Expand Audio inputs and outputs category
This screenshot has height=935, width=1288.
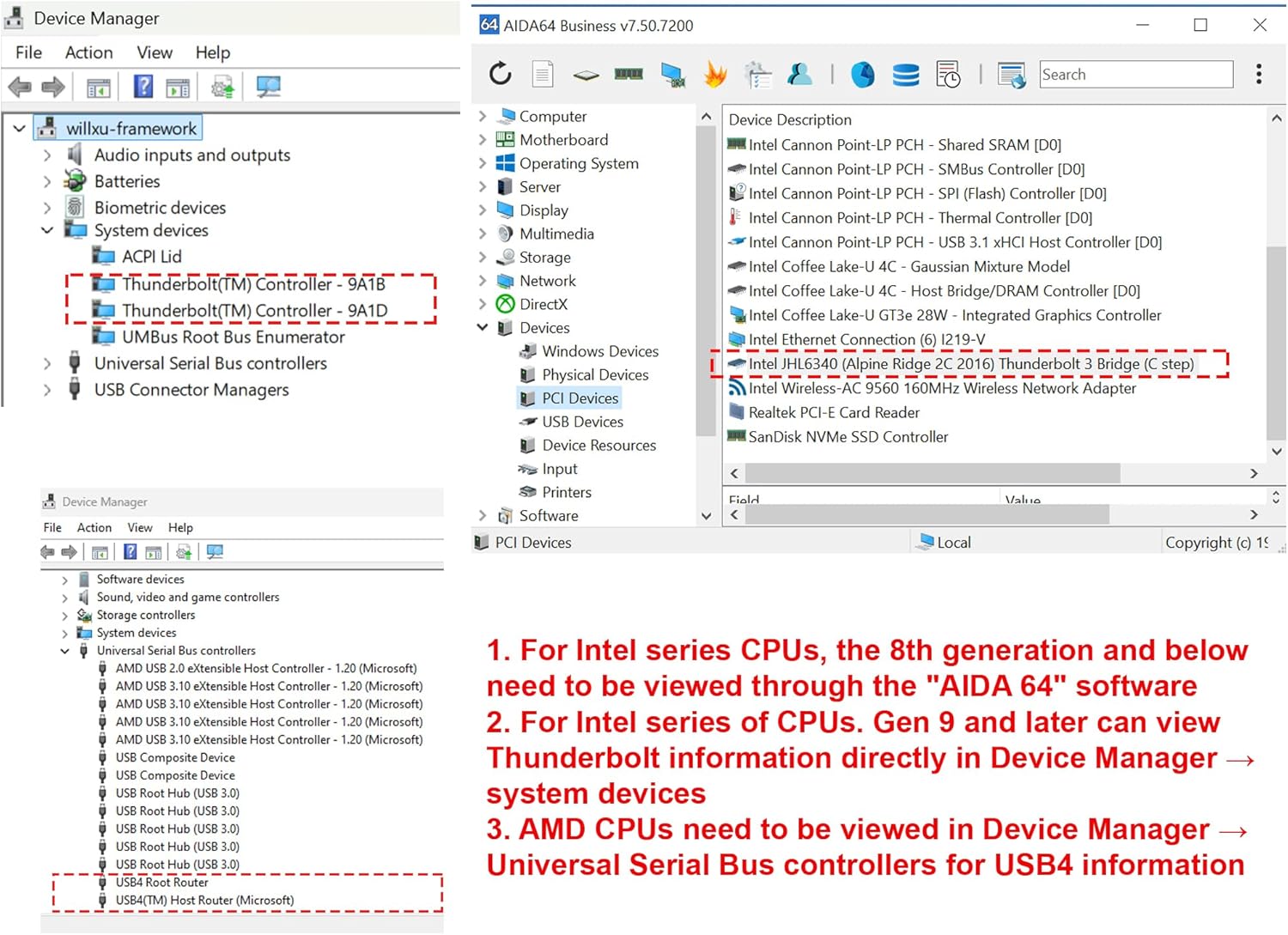[x=47, y=155]
